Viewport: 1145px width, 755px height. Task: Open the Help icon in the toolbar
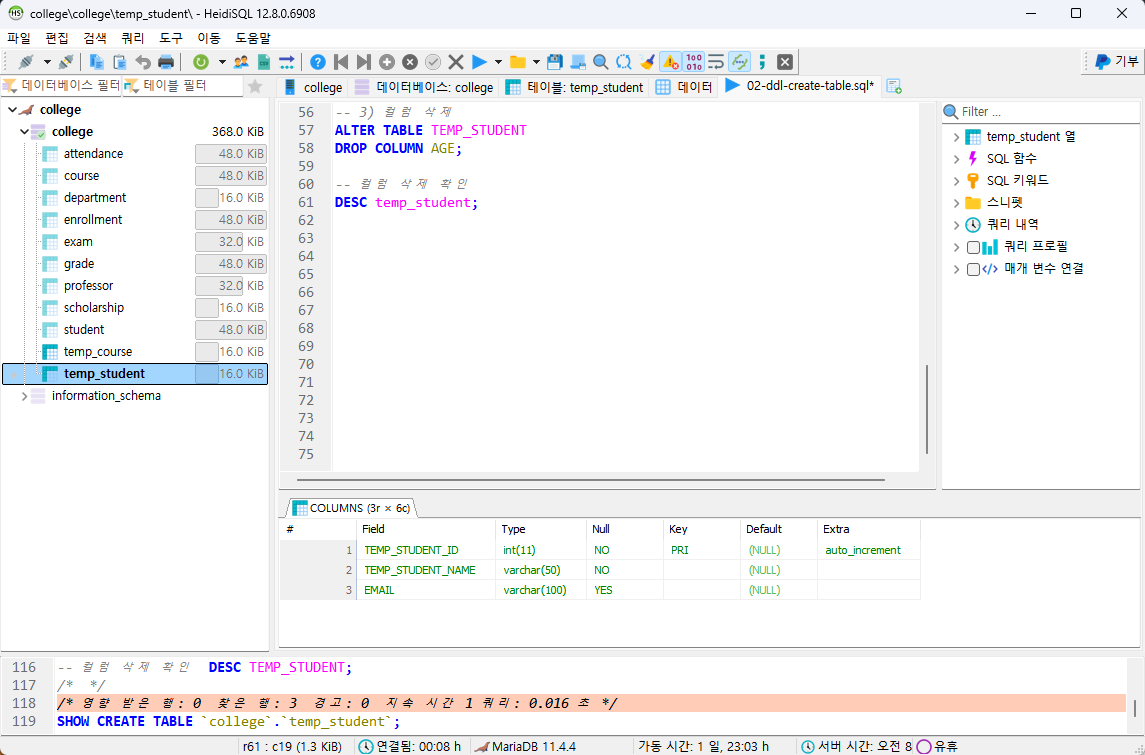317,61
